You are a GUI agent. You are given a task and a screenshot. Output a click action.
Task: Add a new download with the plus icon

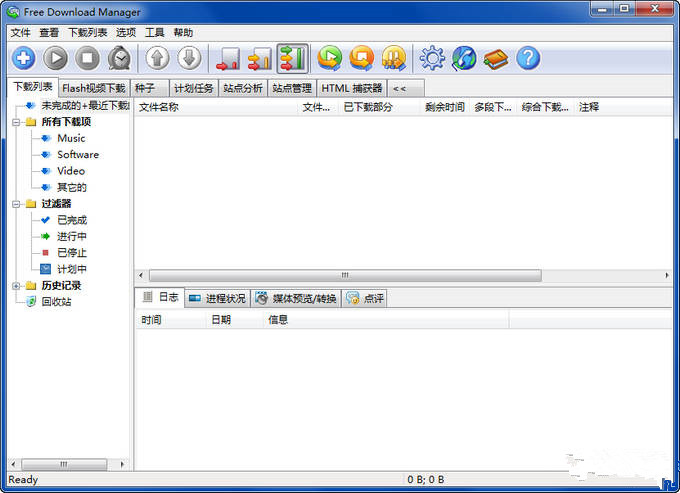point(23,58)
